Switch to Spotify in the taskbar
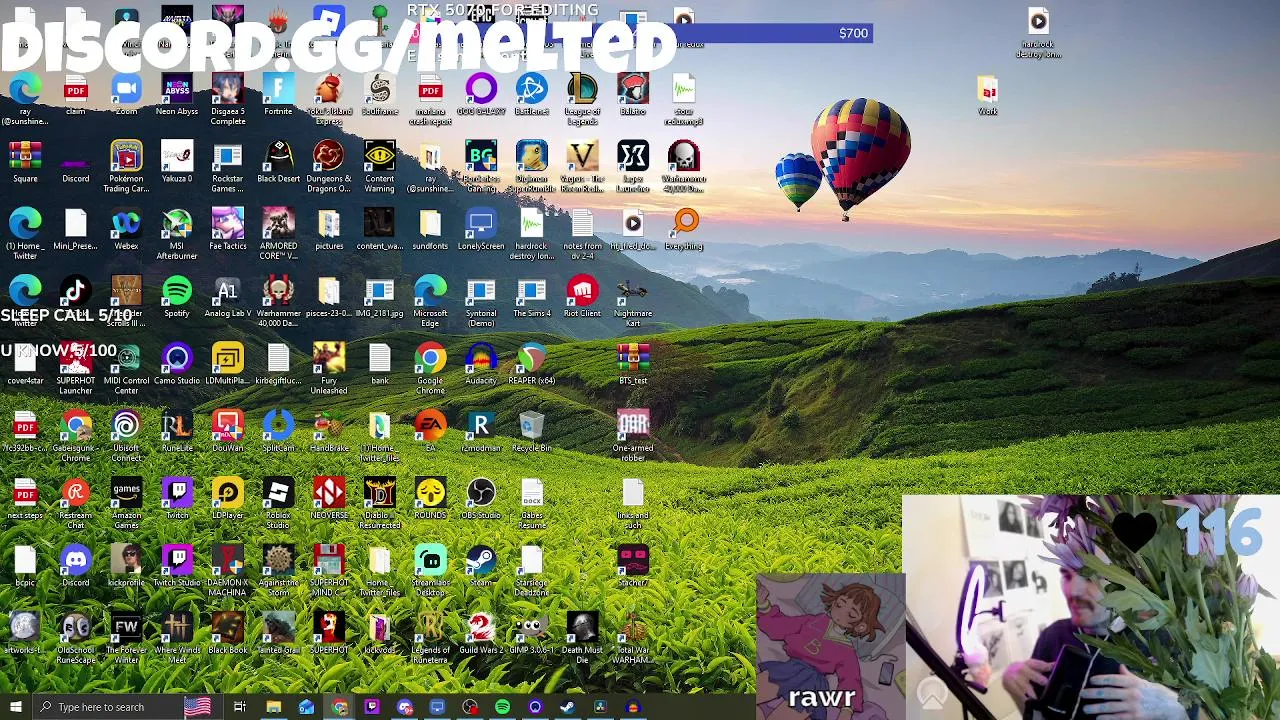Viewport: 1280px width, 720px height. (502, 707)
